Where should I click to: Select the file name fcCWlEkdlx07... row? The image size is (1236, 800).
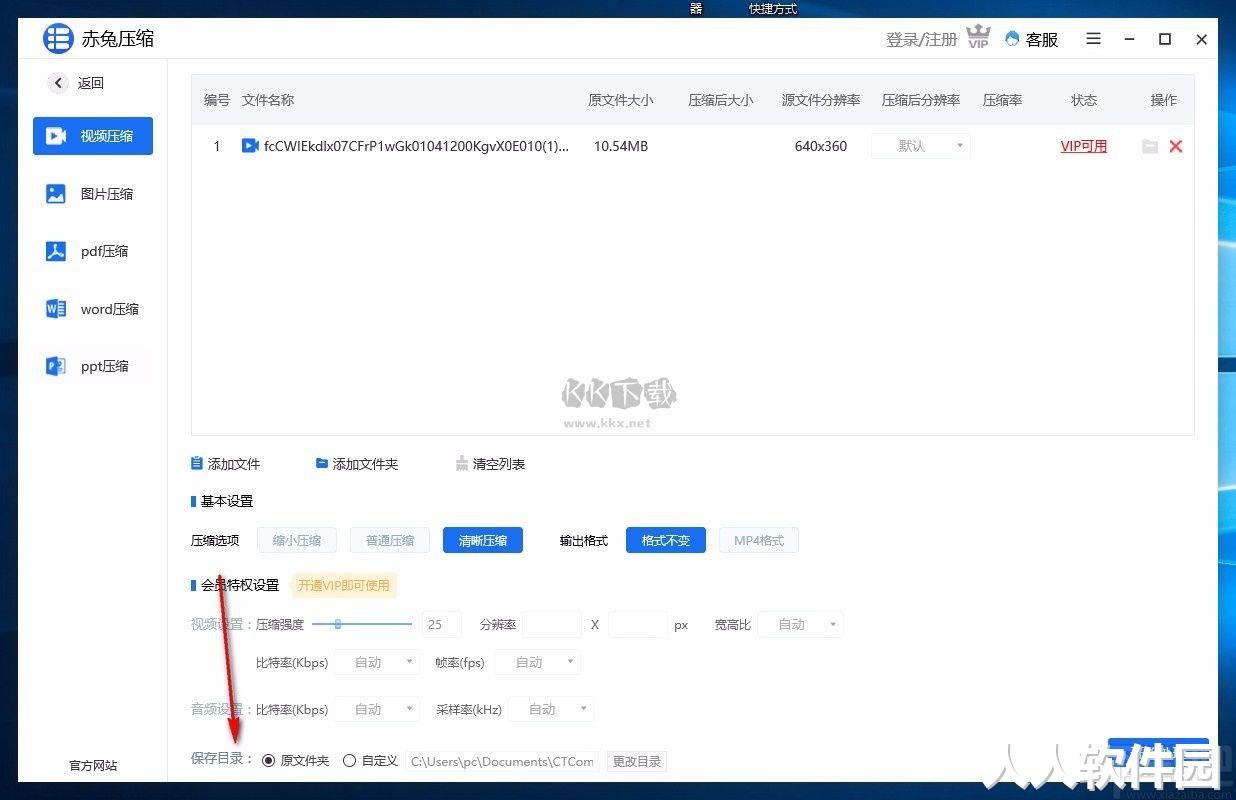[416, 146]
